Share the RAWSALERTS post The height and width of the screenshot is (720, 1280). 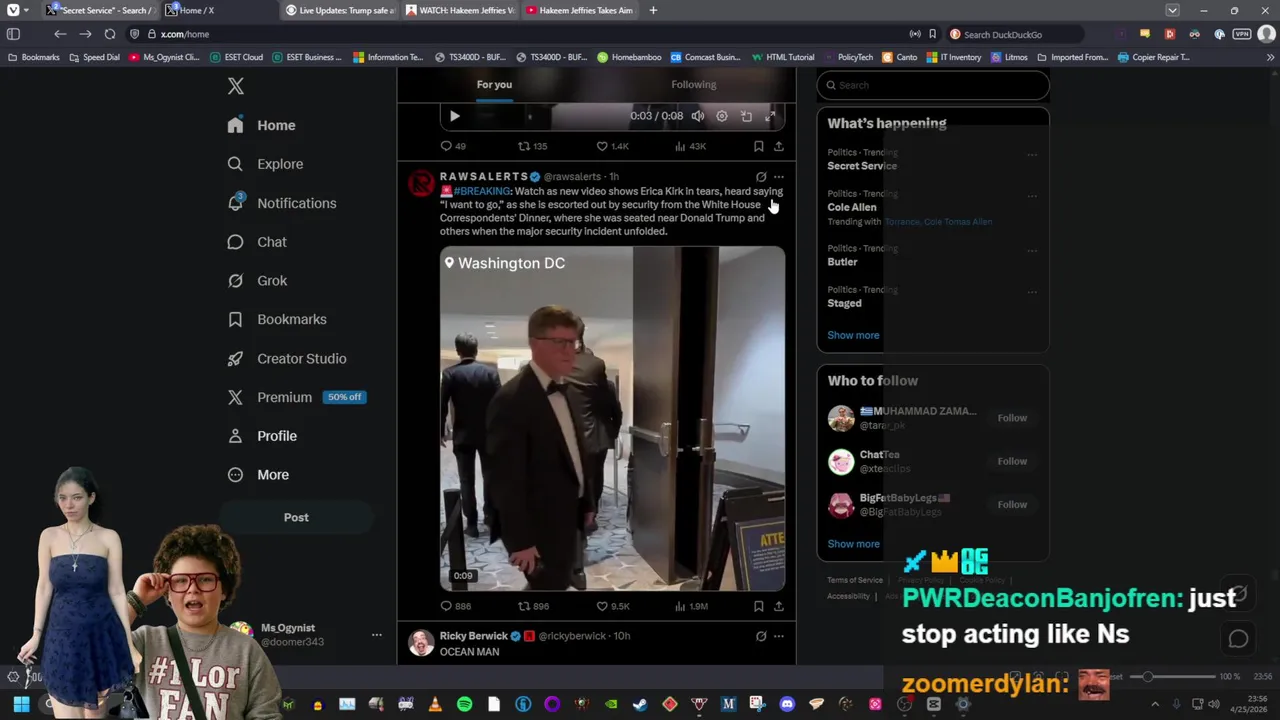coord(778,606)
